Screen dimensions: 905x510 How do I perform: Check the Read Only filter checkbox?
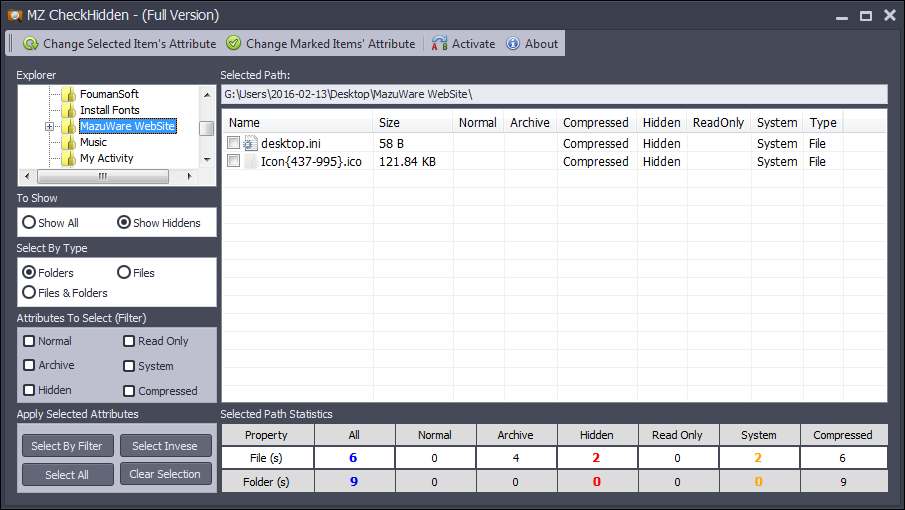129,341
